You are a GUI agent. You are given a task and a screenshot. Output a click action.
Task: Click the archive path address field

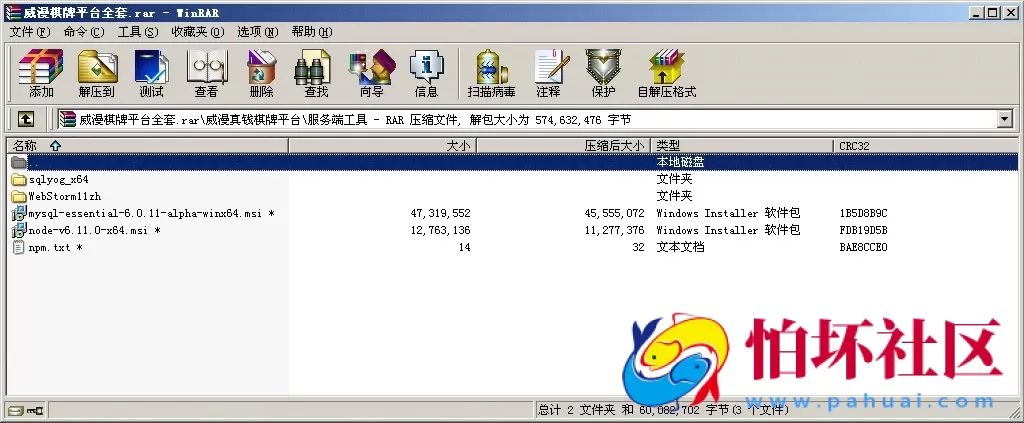click(527, 119)
